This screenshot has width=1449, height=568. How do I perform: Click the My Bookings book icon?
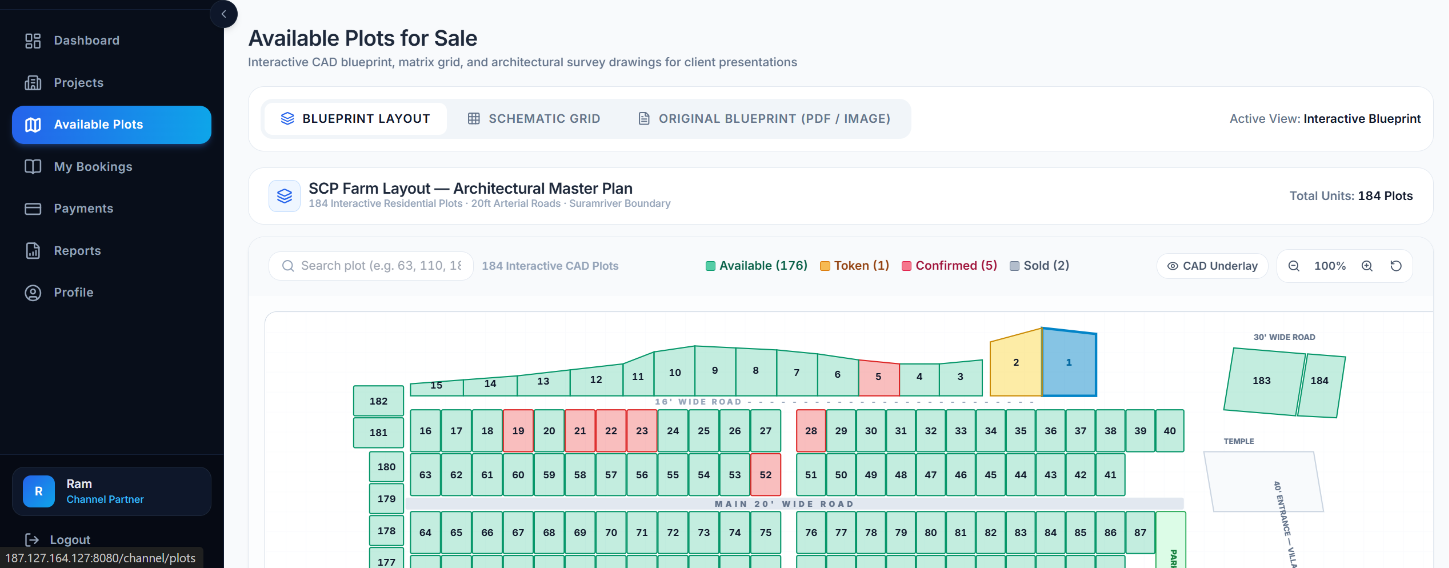click(x=33, y=167)
